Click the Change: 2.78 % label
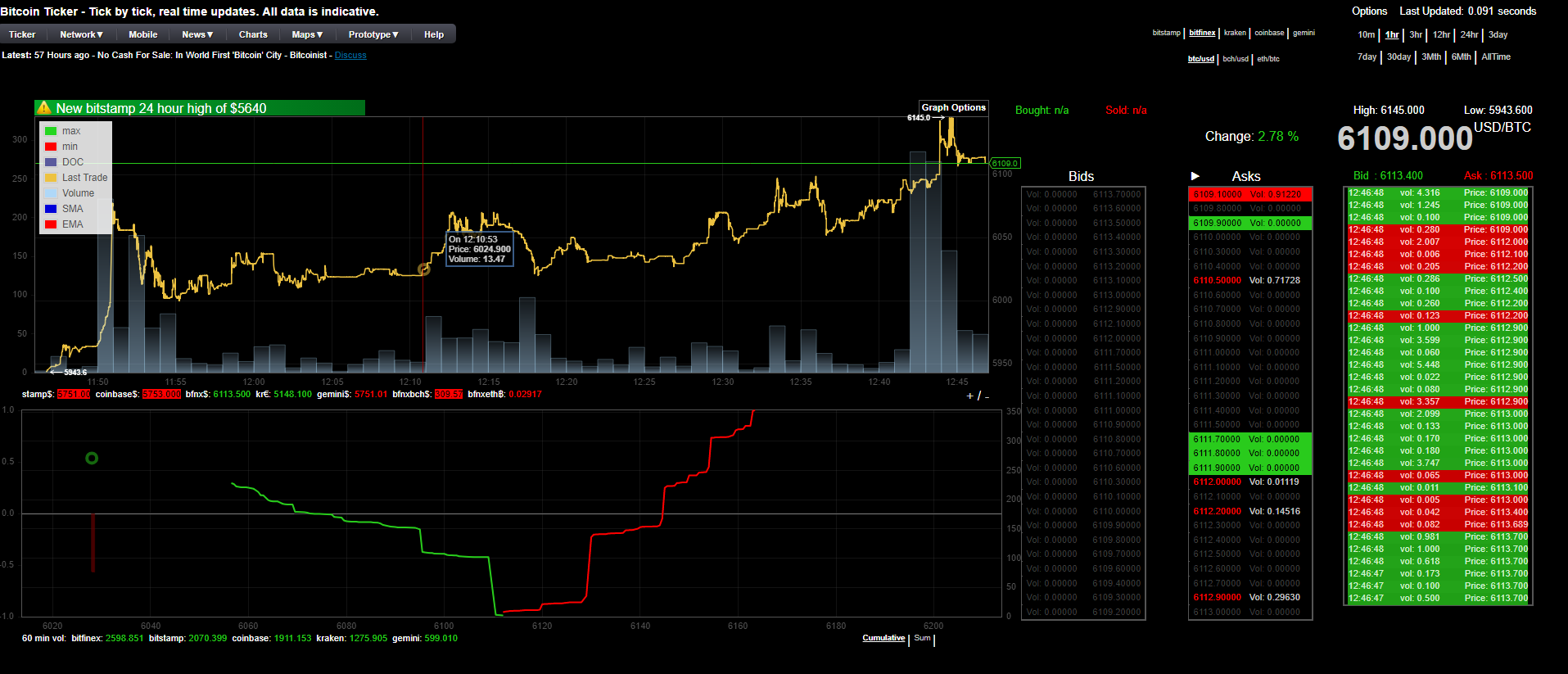Screen dimensions: 1568x674 [x=1251, y=137]
